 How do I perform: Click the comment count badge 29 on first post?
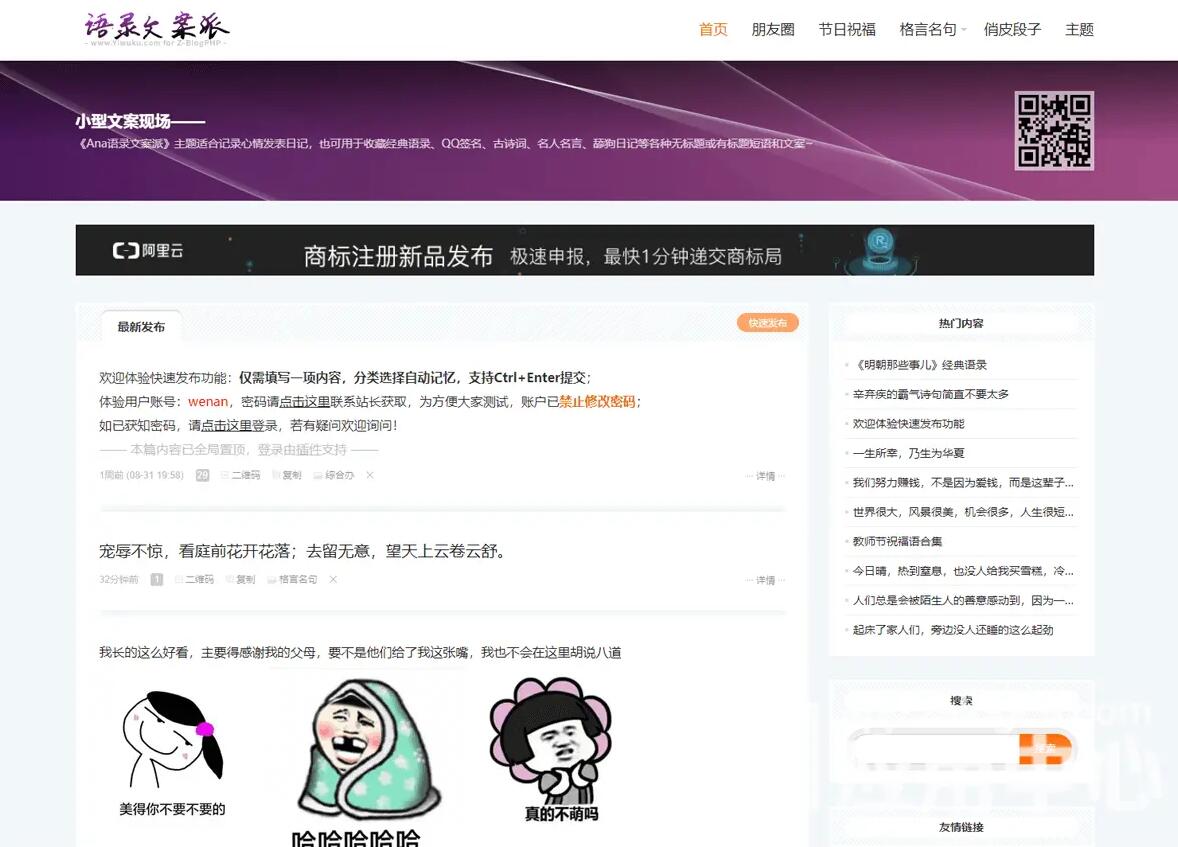(x=201, y=476)
